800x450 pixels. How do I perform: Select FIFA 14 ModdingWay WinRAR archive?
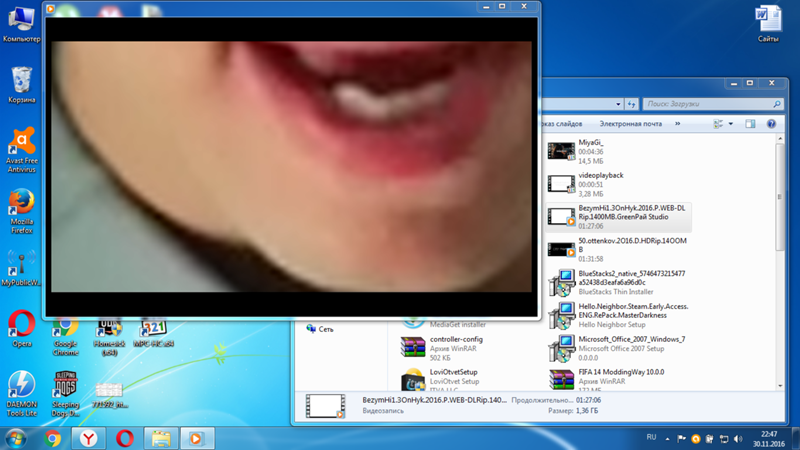[618, 380]
